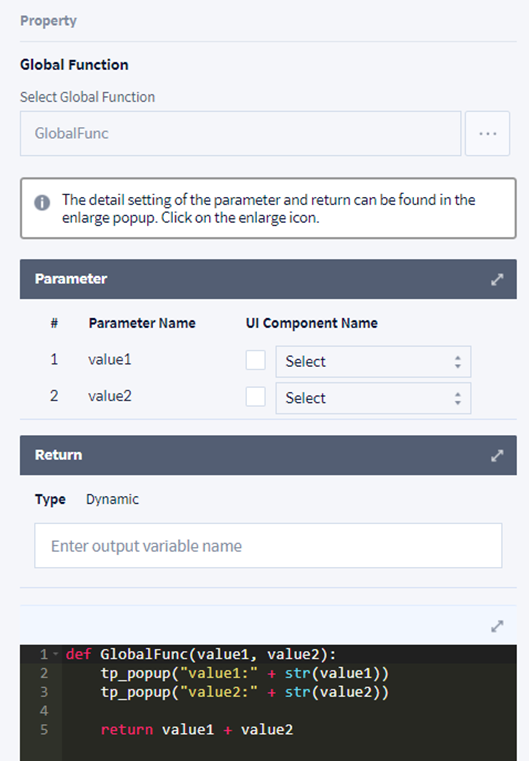Enlarge the code editor via expand icon
Viewport: 529px width, 761px height.
click(x=496, y=626)
